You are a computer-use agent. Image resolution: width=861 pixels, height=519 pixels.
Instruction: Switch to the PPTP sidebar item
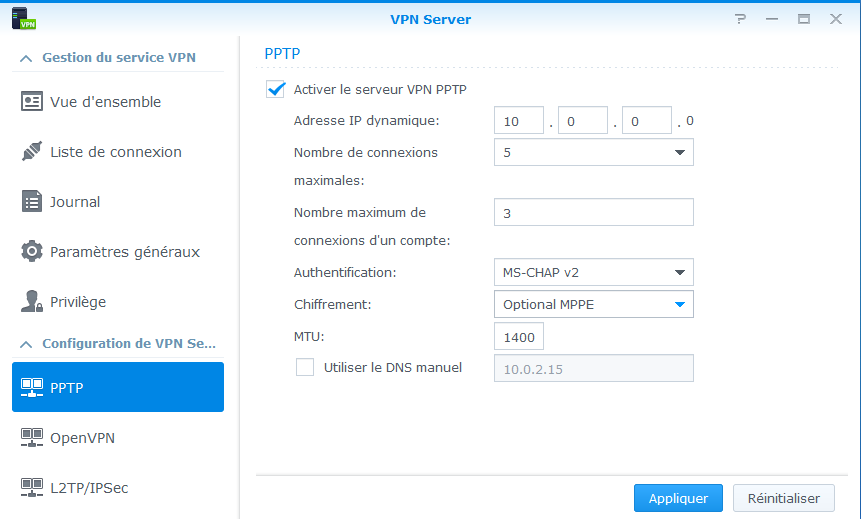pyautogui.click(x=118, y=387)
